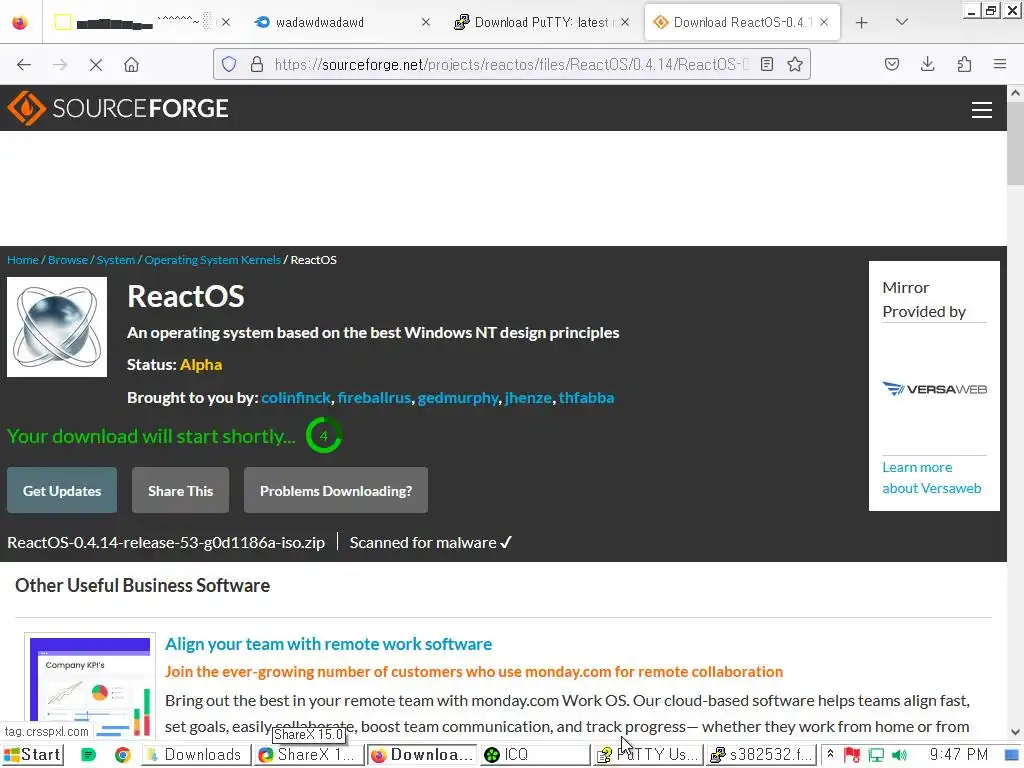Viewport: 1024px width, 768px height.
Task: Close the Download ReactOS tab
Action: point(824,22)
